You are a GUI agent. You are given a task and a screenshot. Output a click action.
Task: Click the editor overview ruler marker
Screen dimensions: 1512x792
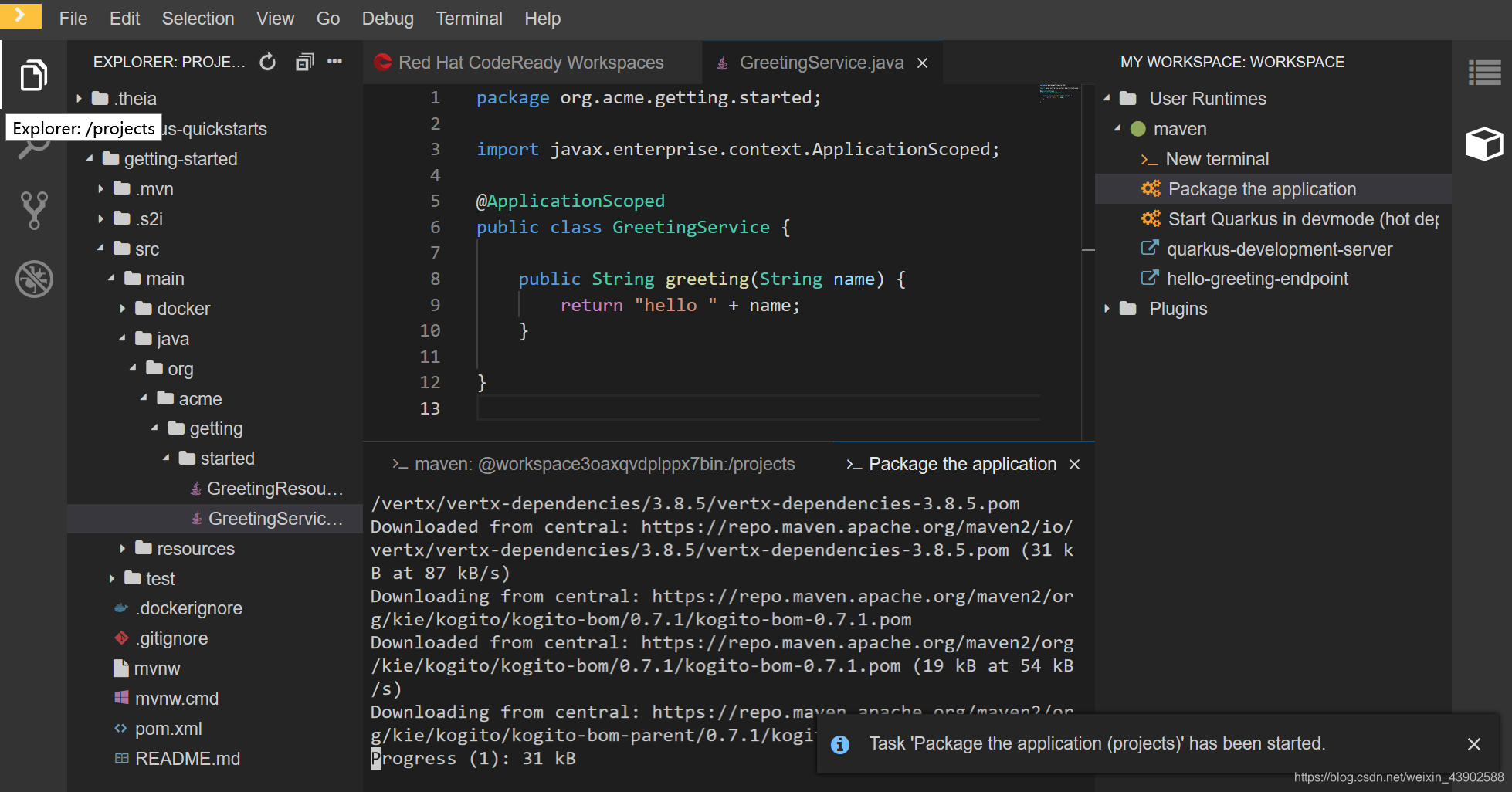(x=1088, y=249)
